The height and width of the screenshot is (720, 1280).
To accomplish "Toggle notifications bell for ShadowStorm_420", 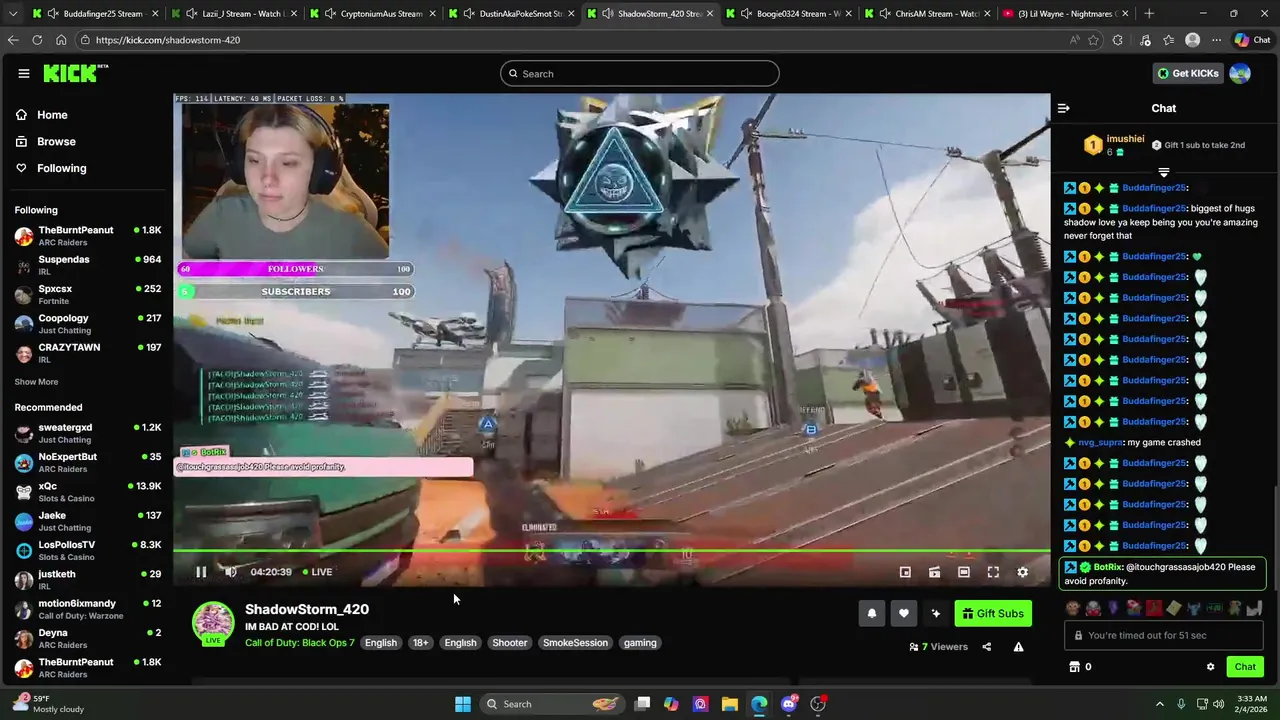I will pos(872,614).
